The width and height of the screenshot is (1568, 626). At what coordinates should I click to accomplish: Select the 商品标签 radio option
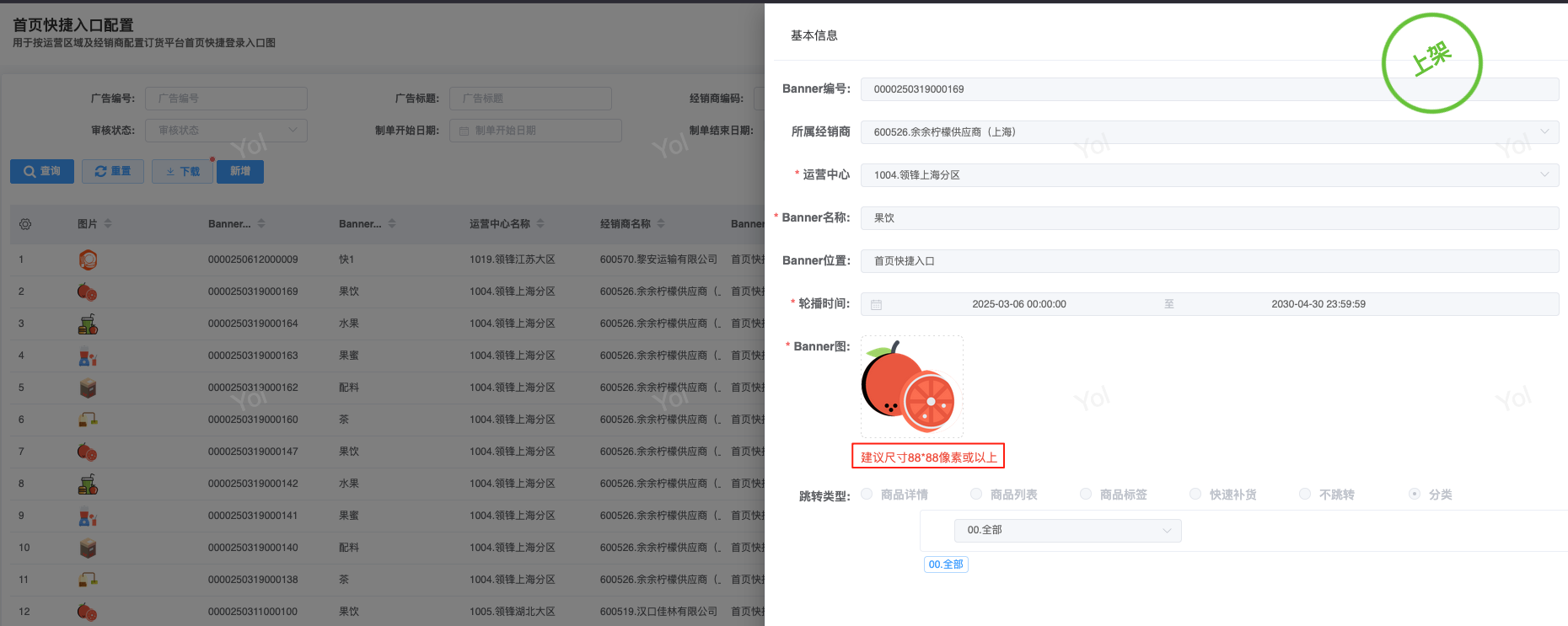click(x=1086, y=494)
